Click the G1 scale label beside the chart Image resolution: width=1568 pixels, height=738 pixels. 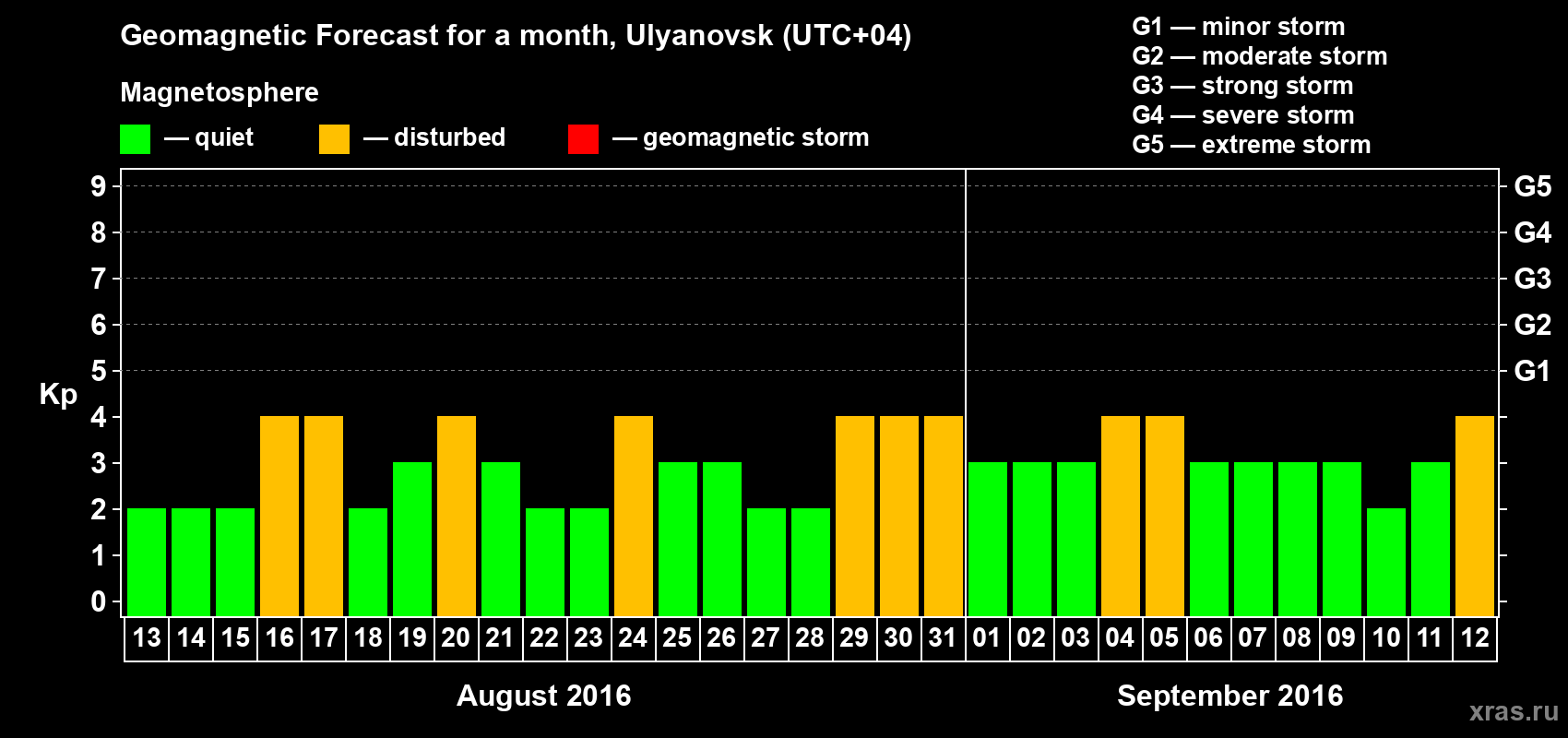[1533, 371]
